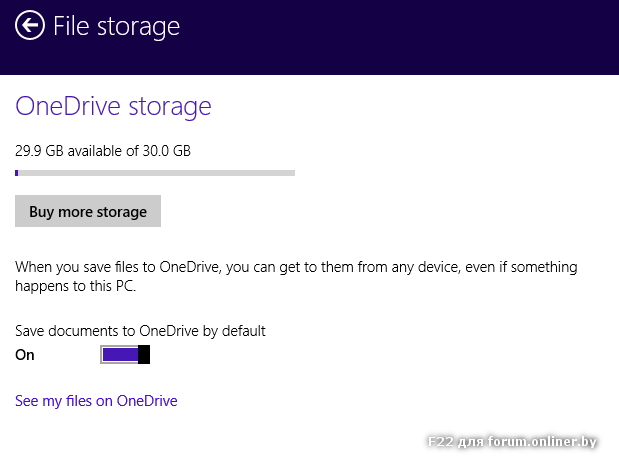Select the File storage page title
This screenshot has height=465, width=619.
coord(116,26)
